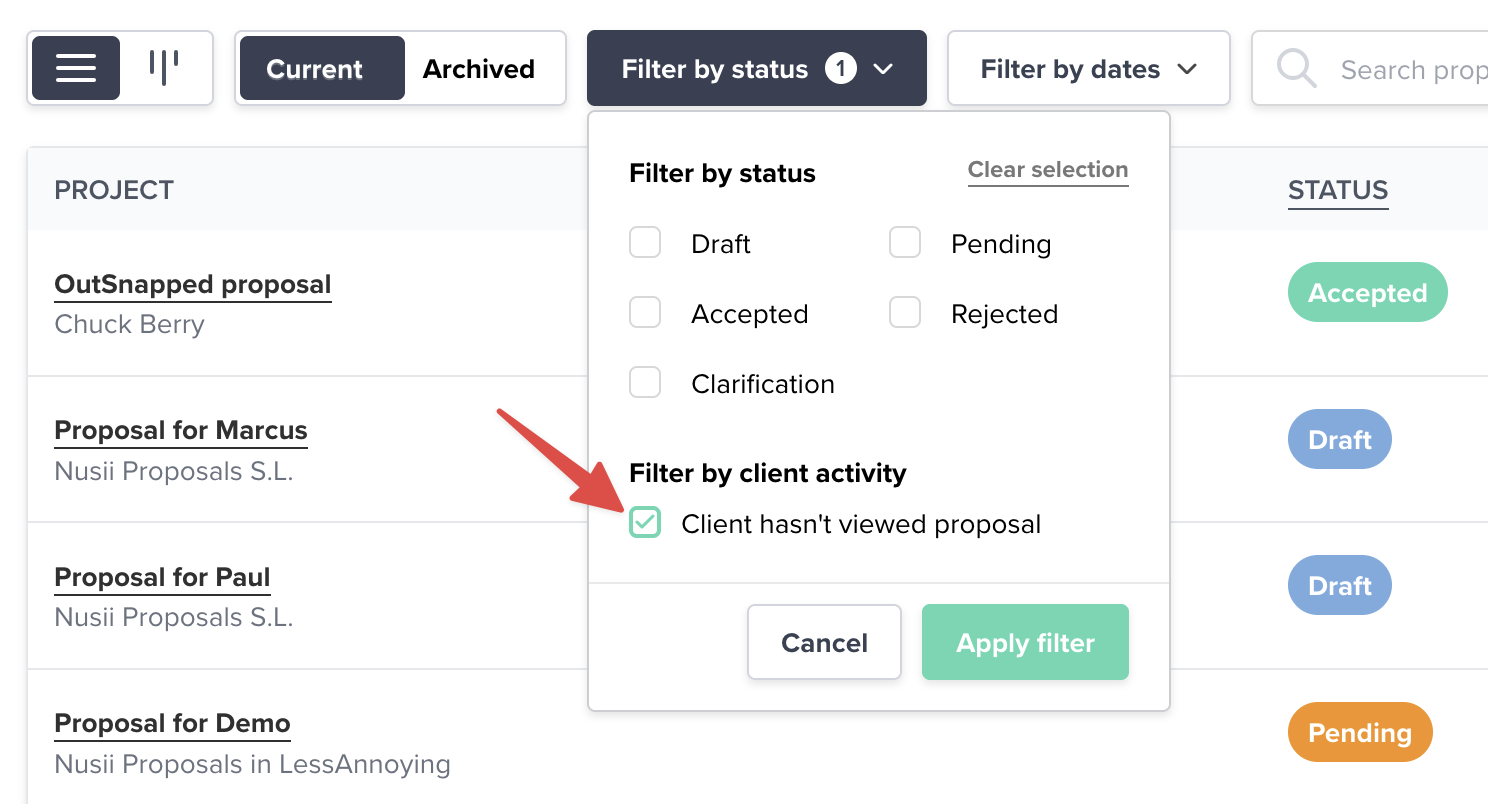Click the Draft badge beside Proposal for Paul
The height and width of the screenshot is (804, 1488).
[1339, 585]
